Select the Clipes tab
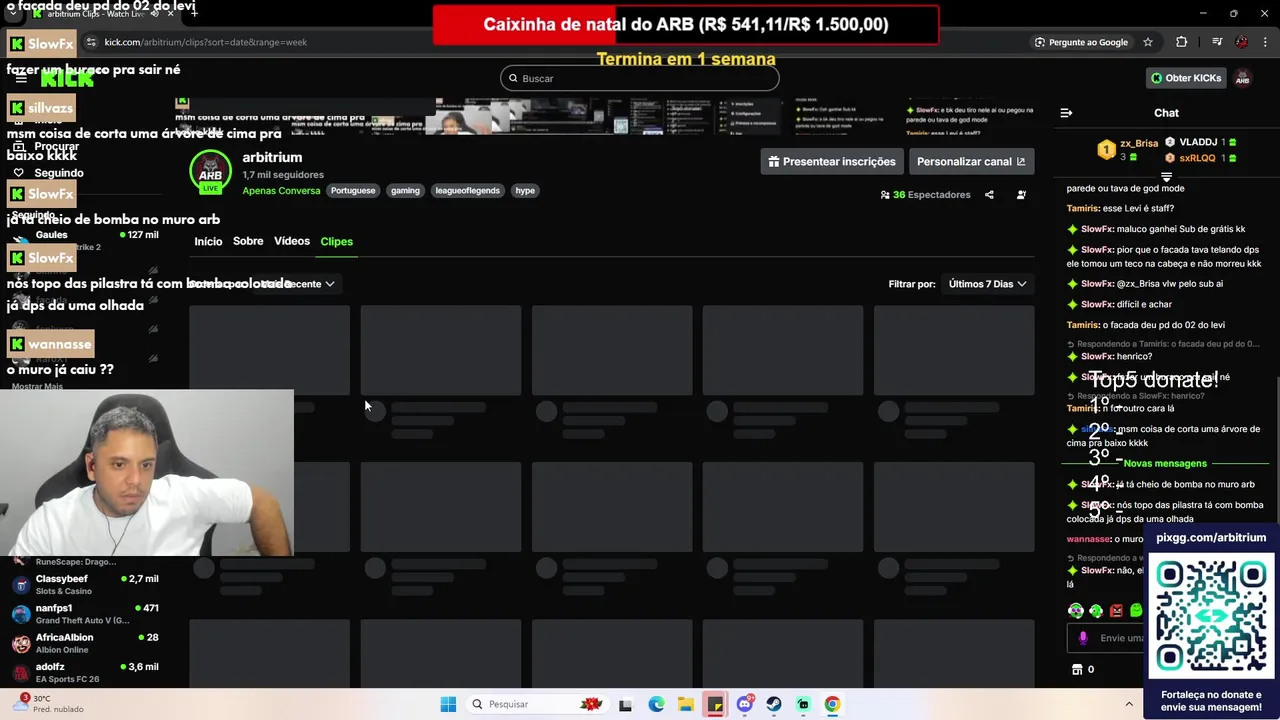The image size is (1280, 720). coord(336,241)
